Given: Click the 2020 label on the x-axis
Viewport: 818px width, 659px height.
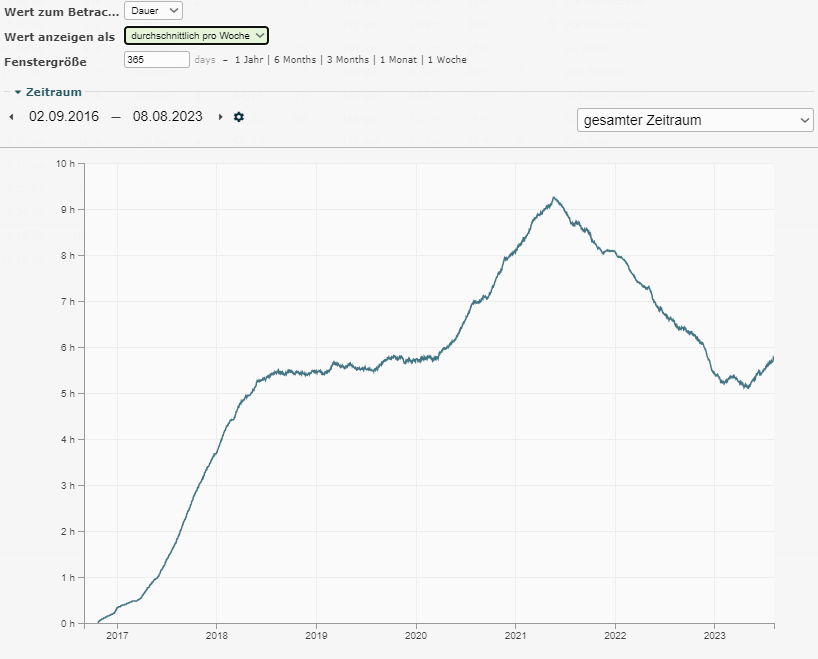Looking at the screenshot, I should pos(416,635).
